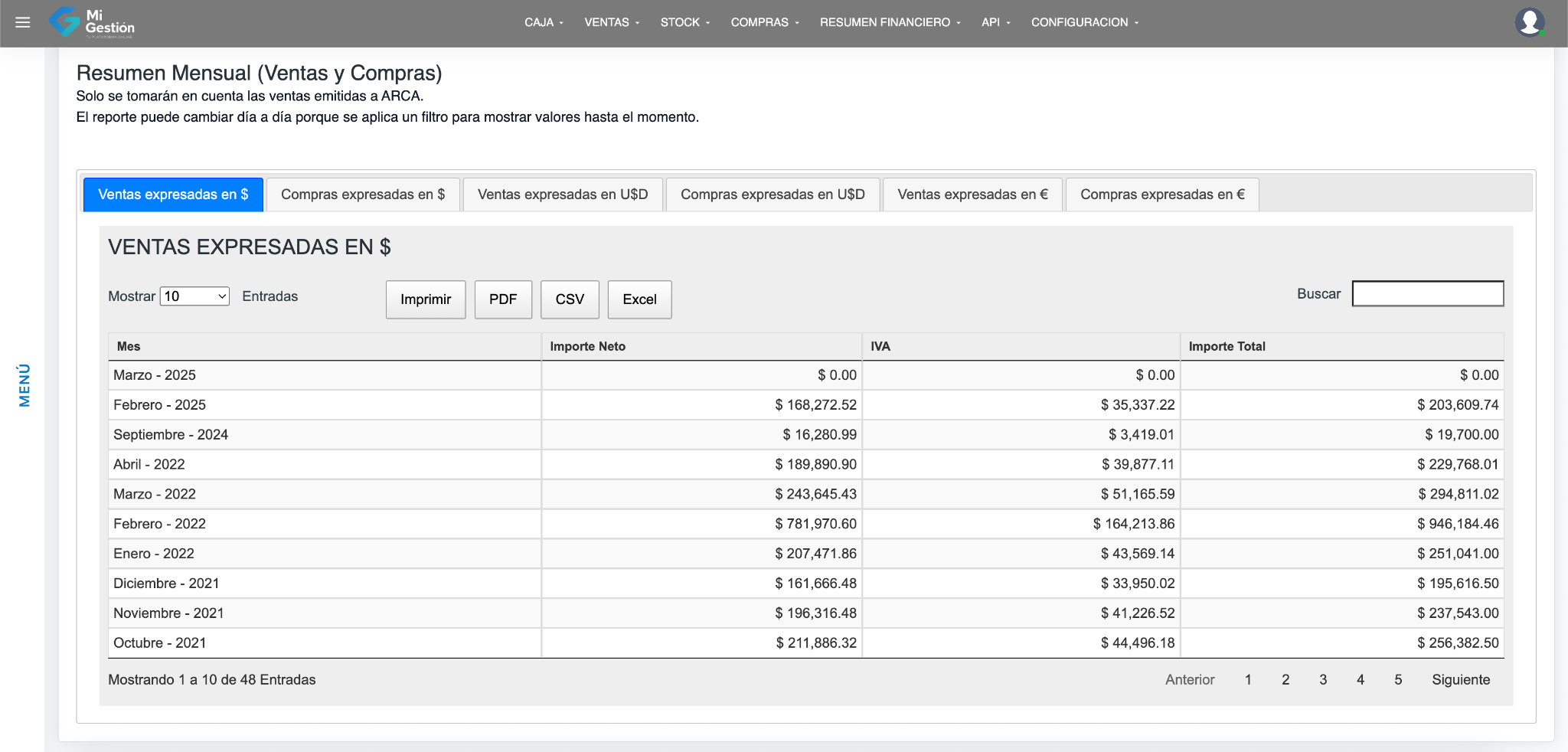The height and width of the screenshot is (752, 1568).
Task: Expand the vertical MENÚ side panel
Action: pos(24,385)
